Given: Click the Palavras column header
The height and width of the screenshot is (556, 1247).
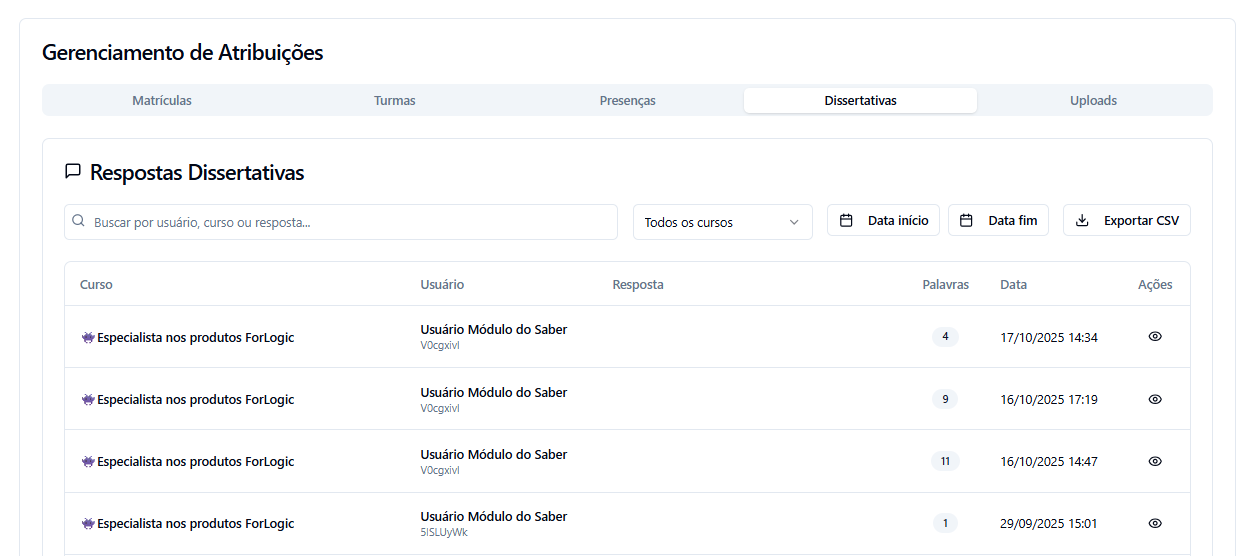Looking at the screenshot, I should (945, 285).
